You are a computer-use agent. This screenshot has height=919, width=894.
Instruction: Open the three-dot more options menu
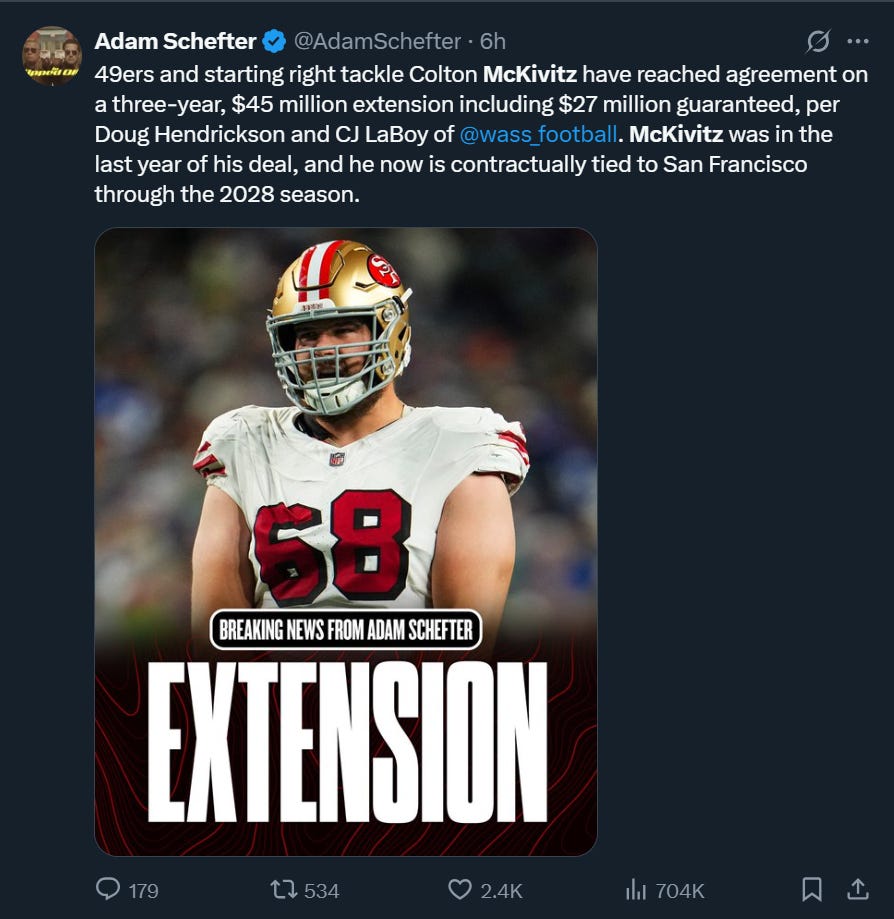(858, 41)
